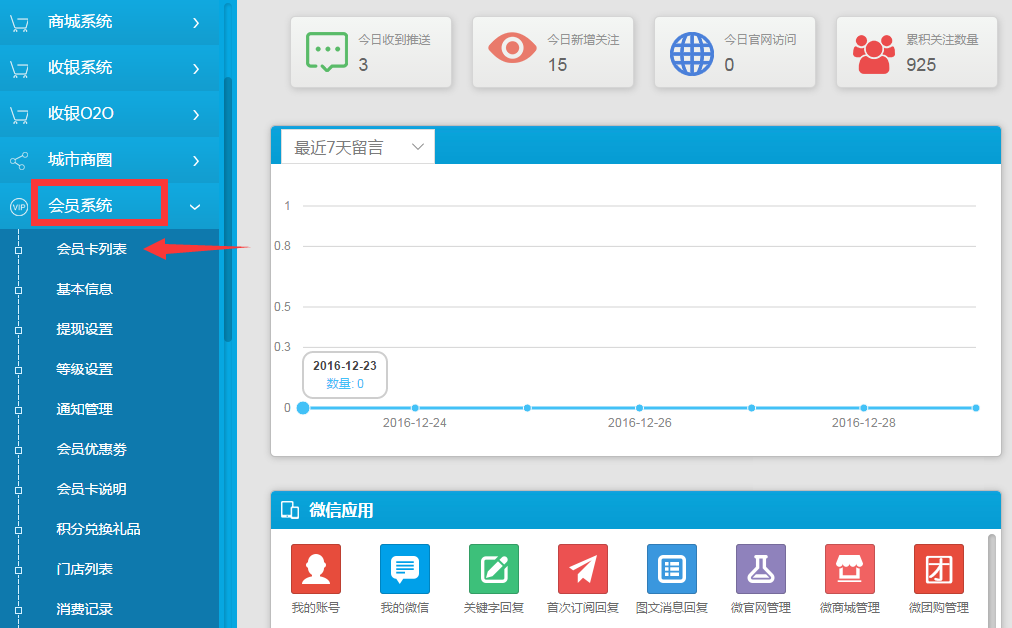
Task: Open 首次订阅回复 paper plane icon
Action: point(583,569)
